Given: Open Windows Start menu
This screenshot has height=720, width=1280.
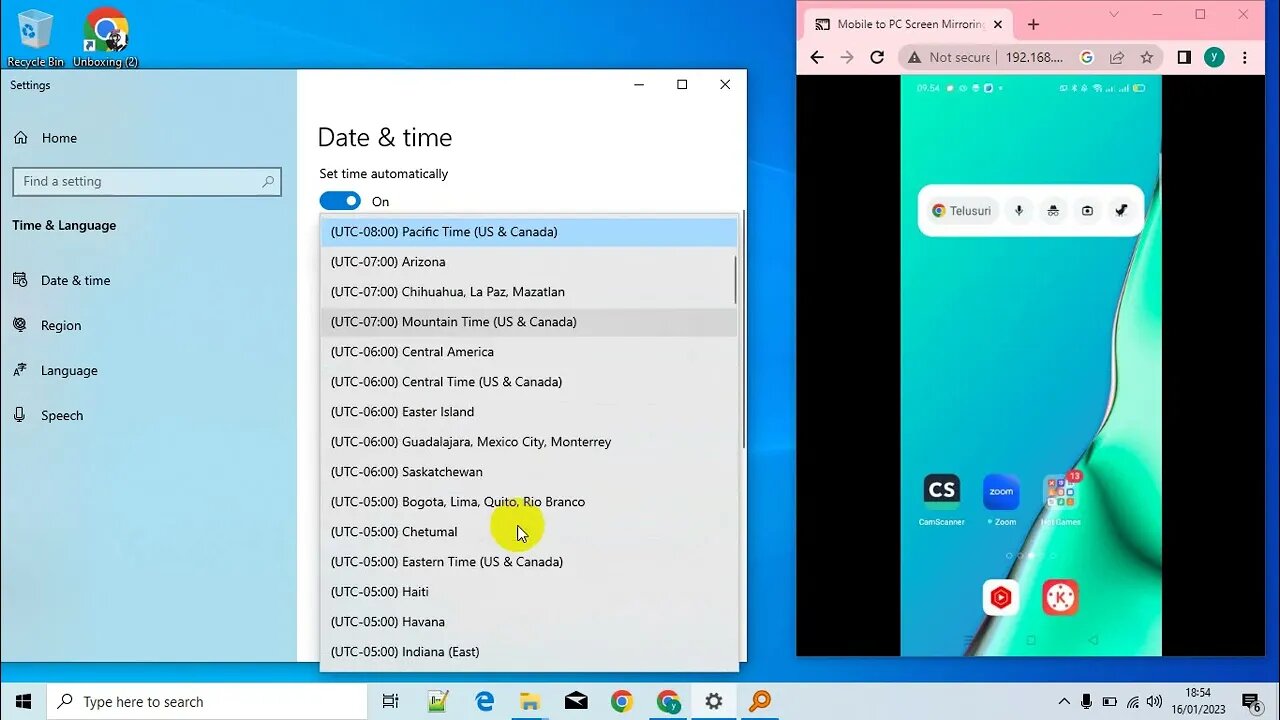Looking at the screenshot, I should click(x=24, y=701).
